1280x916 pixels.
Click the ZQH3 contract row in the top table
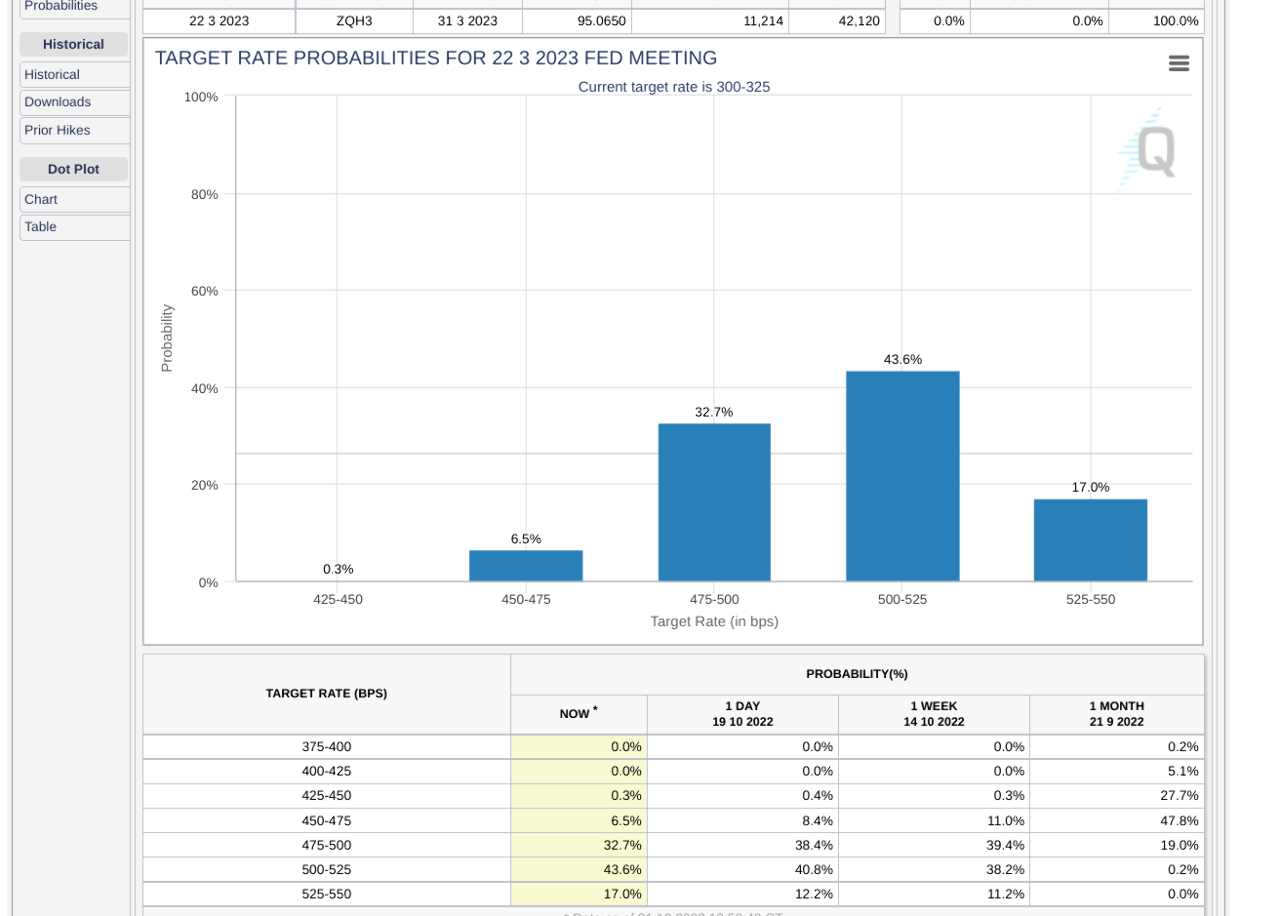point(354,20)
